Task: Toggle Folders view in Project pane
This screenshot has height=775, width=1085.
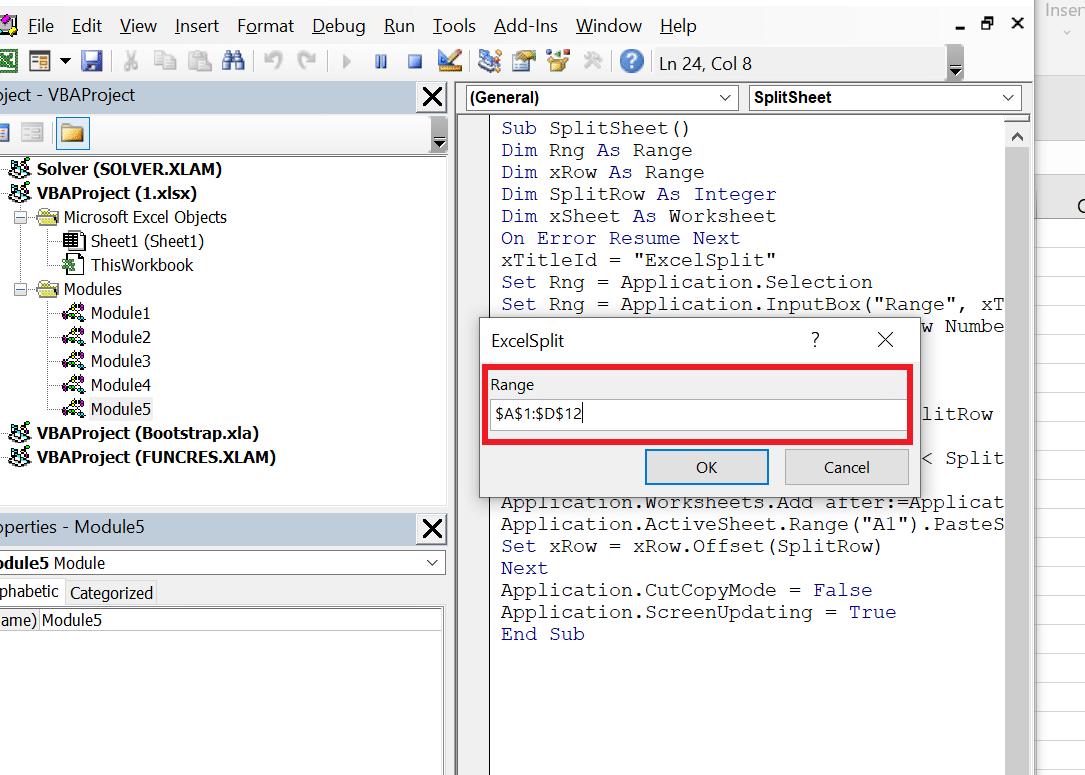Action: coord(72,133)
